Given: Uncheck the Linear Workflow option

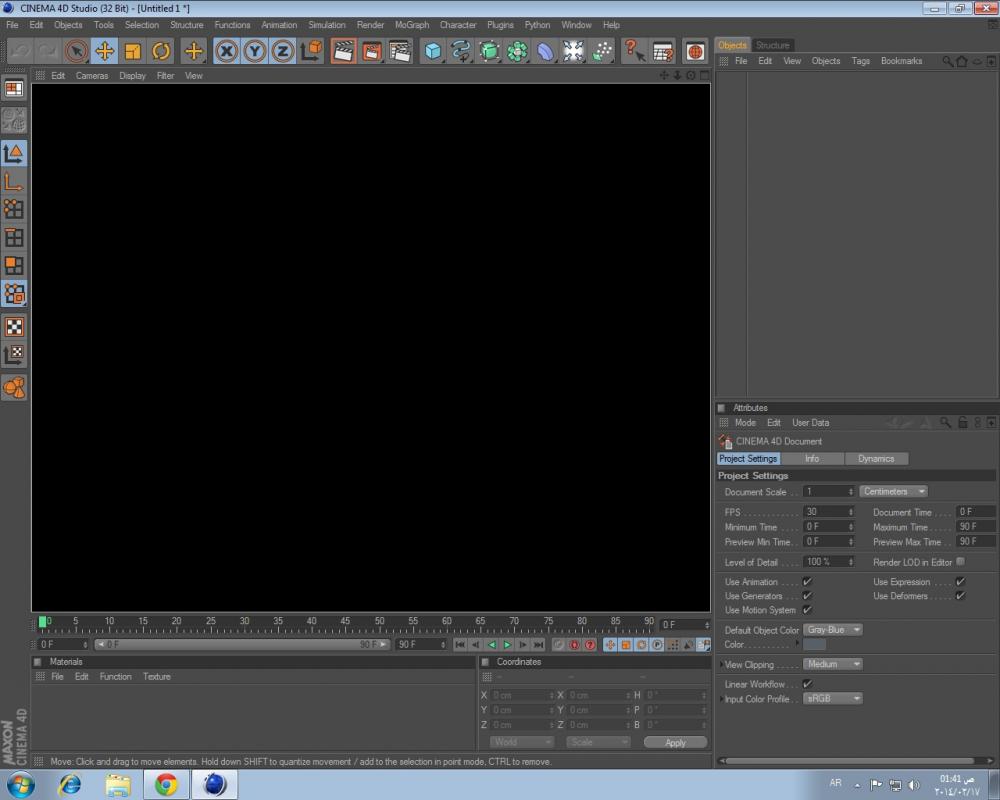Looking at the screenshot, I should [x=807, y=684].
